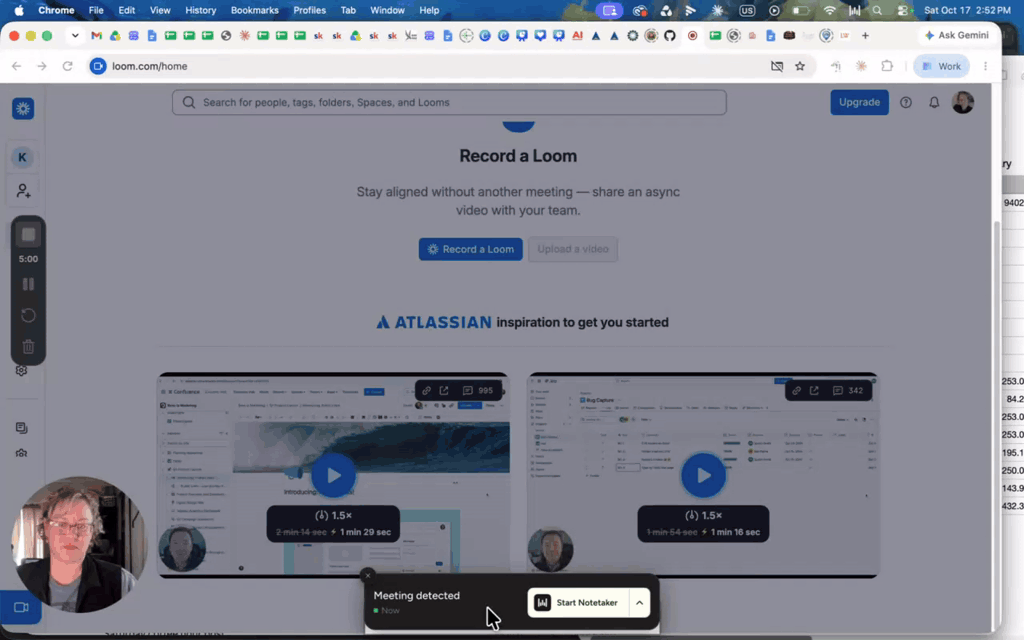
Task: Click Ask Gemini button
Action: click(x=957, y=35)
